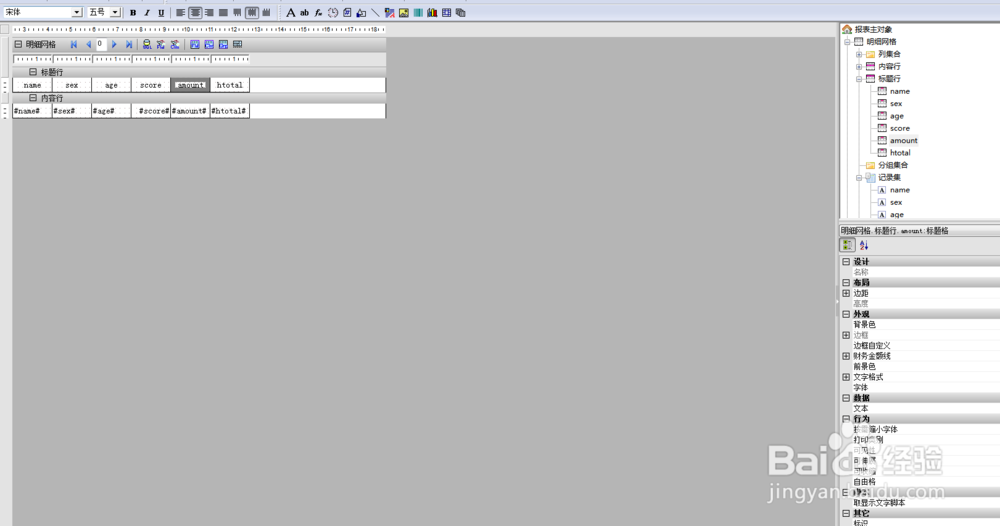This screenshot has height=526, width=1000.
Task: Switch to categorized property view
Action: pos(848,245)
